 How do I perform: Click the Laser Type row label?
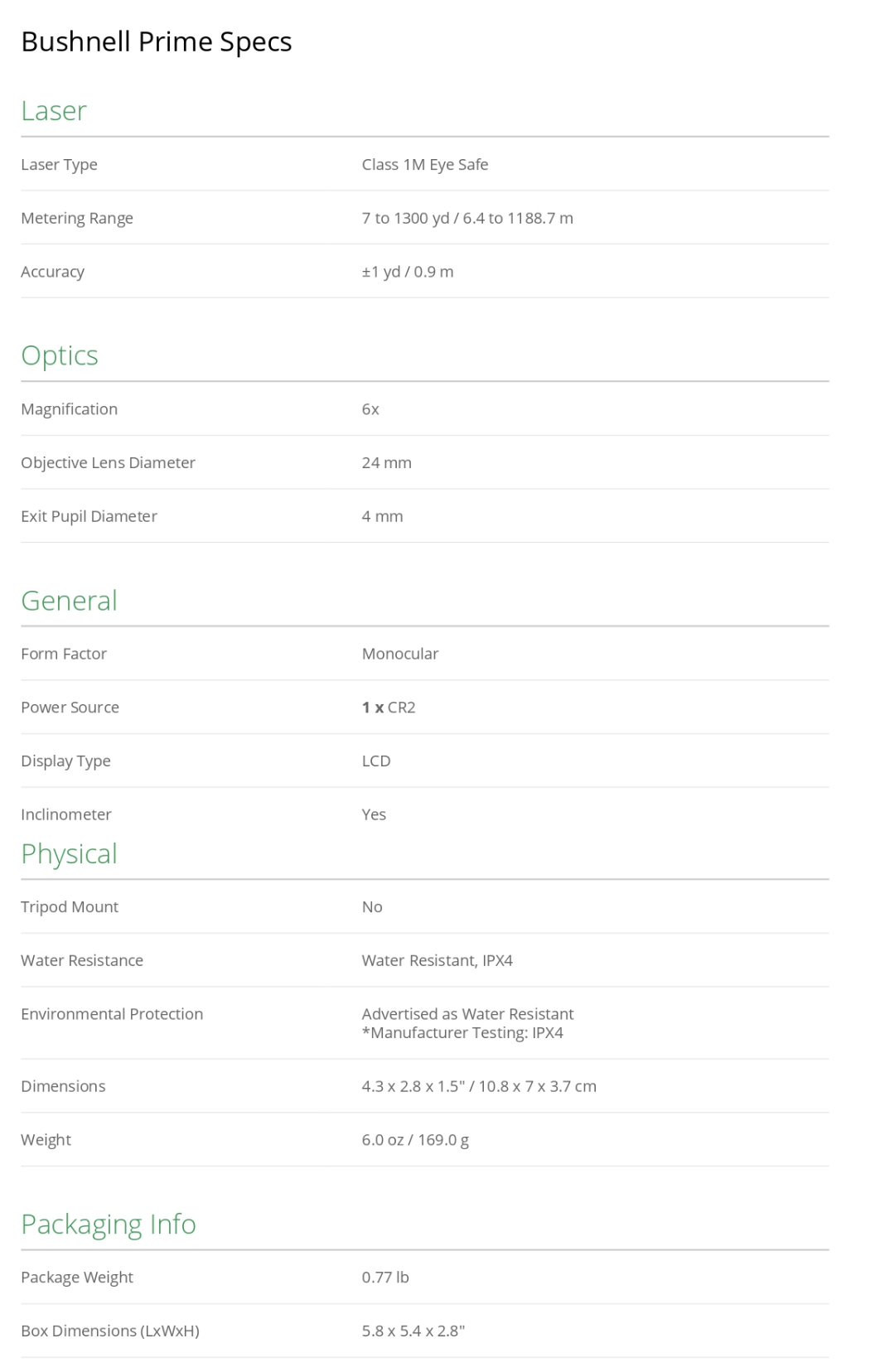(x=59, y=164)
